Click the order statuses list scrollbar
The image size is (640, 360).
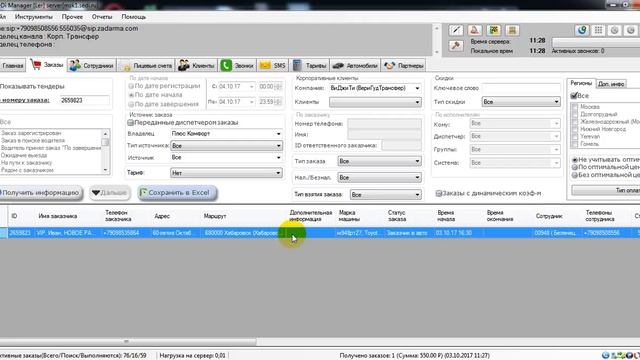105,151
